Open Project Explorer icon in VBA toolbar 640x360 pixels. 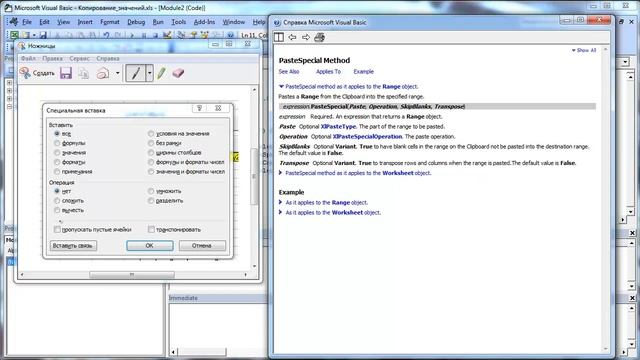181,35
